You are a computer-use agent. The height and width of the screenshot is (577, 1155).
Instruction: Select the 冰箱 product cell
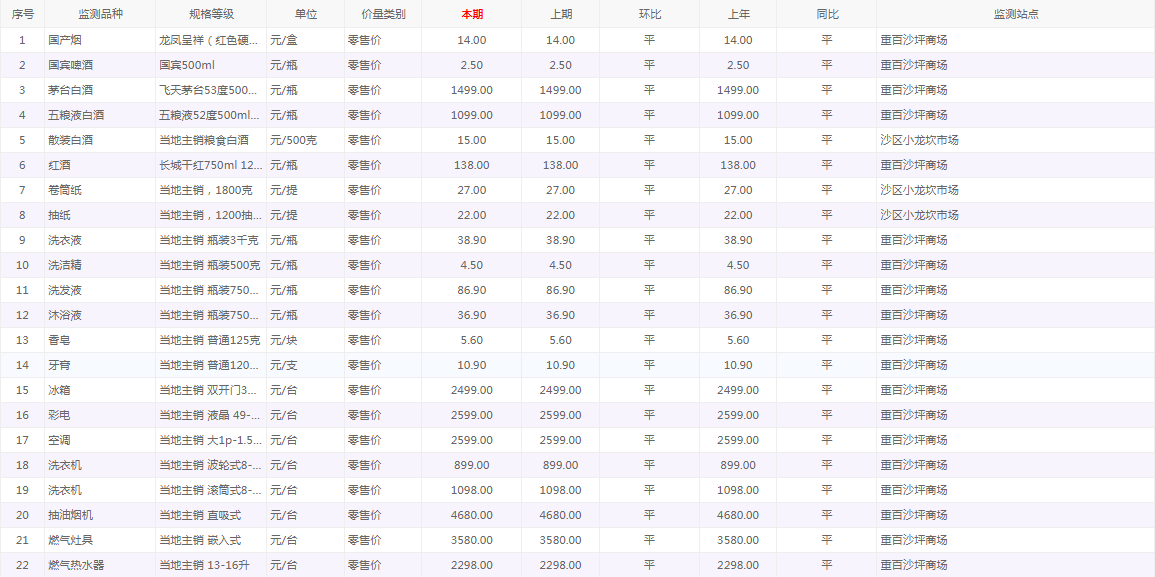click(59, 390)
